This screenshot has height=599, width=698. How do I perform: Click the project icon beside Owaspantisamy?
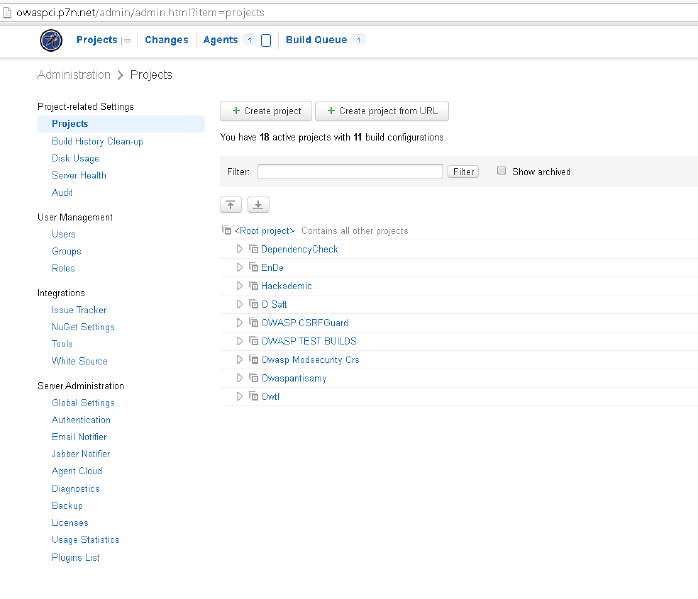pos(254,379)
